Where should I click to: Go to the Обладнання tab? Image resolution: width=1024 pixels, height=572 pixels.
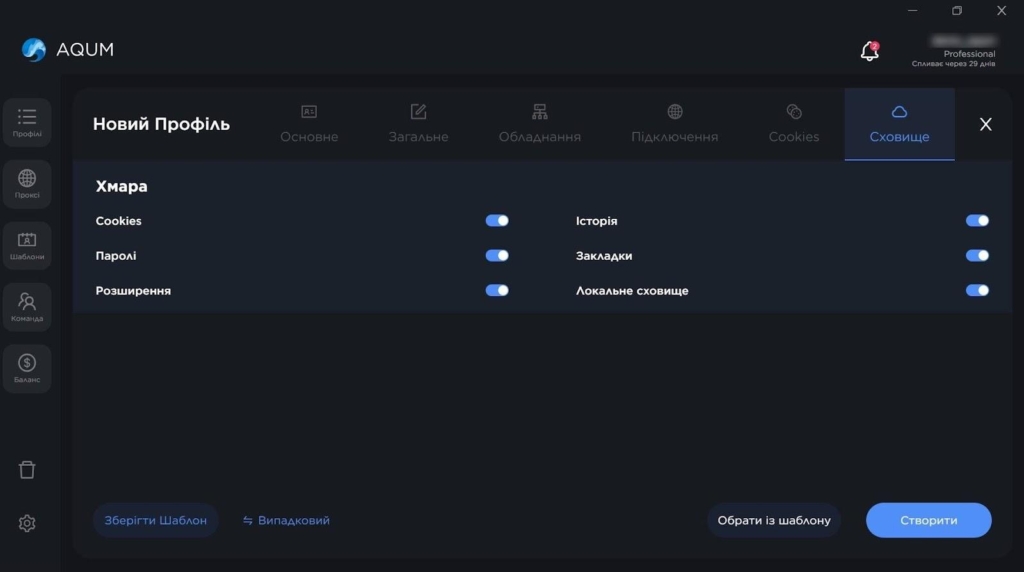click(539, 124)
